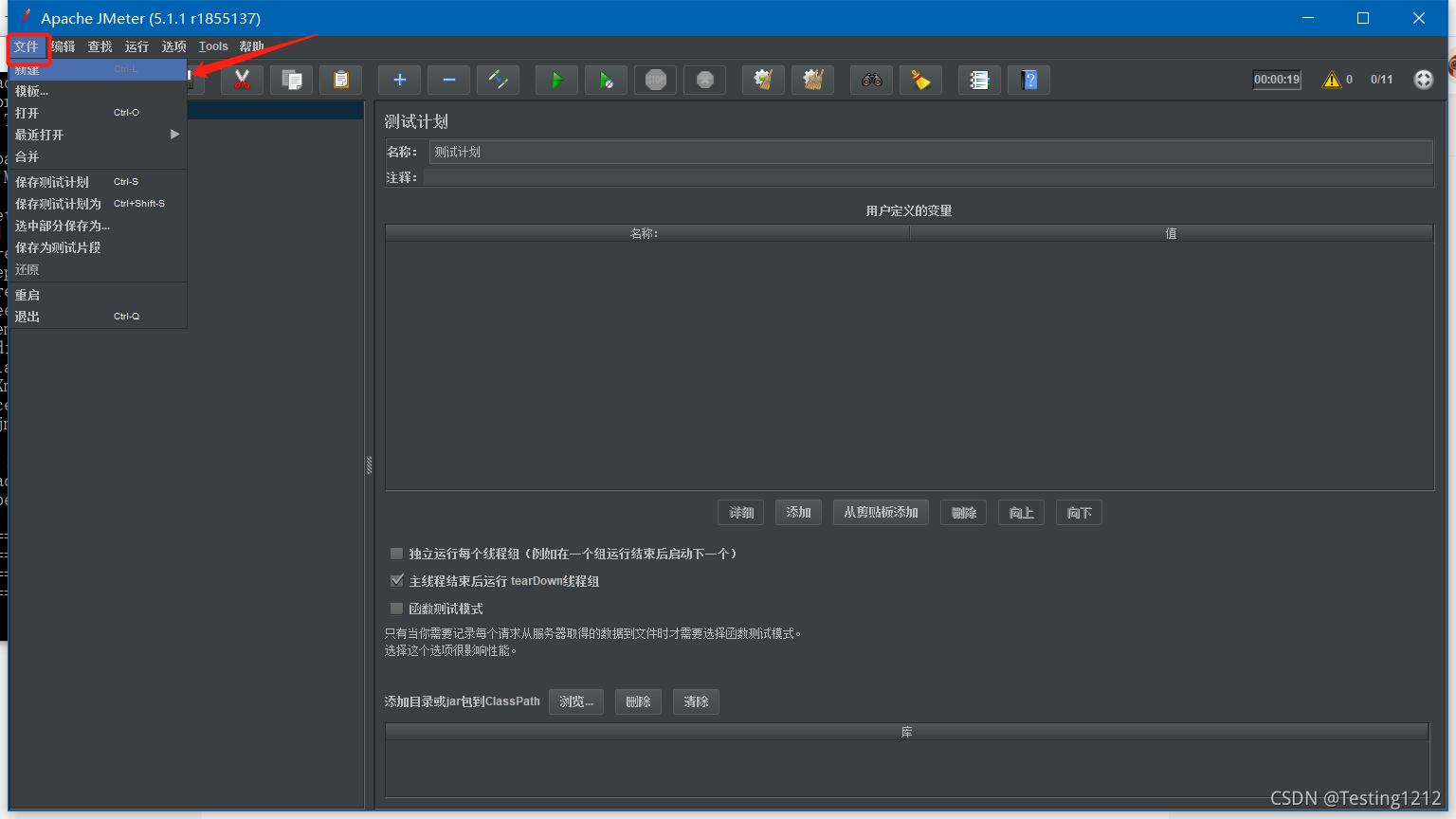Expand the 最近打开 submenu arrow

pyautogui.click(x=174, y=135)
